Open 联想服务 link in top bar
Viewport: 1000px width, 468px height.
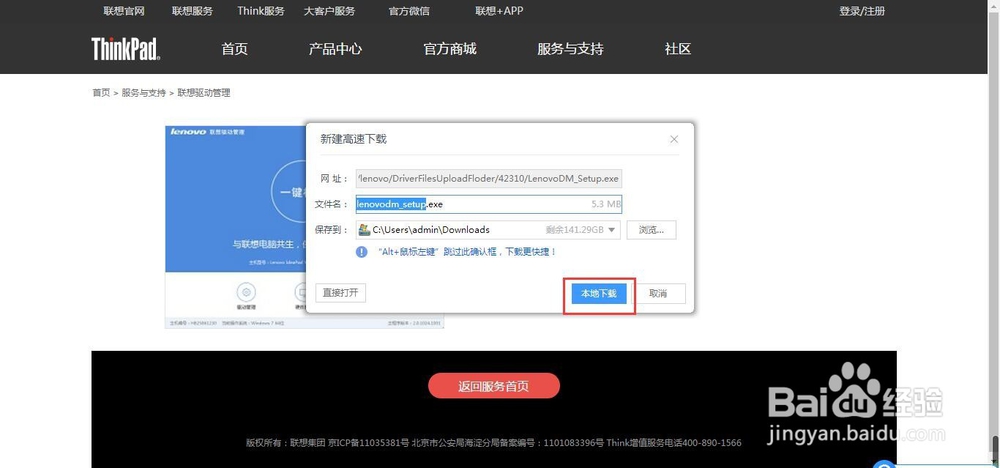193,11
